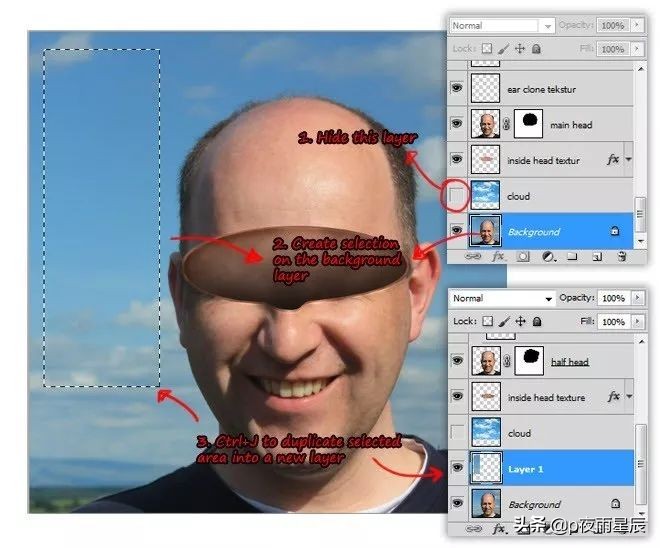Select highlighted Background layer name

point(534,231)
